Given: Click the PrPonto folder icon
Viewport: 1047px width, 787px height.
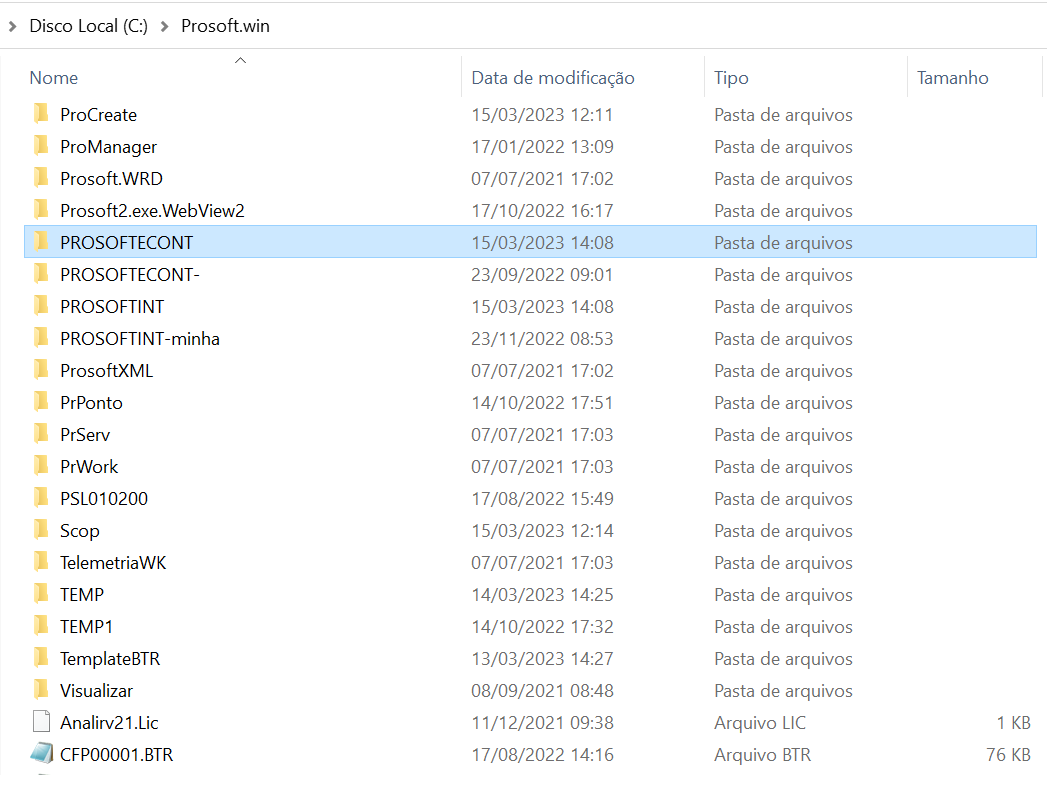Looking at the screenshot, I should [41, 403].
